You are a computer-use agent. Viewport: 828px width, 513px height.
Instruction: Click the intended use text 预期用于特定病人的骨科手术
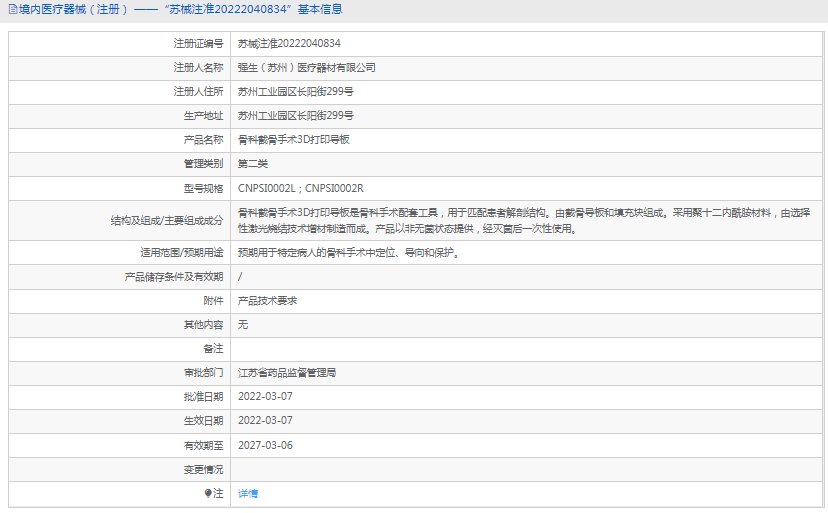[x=349, y=253]
